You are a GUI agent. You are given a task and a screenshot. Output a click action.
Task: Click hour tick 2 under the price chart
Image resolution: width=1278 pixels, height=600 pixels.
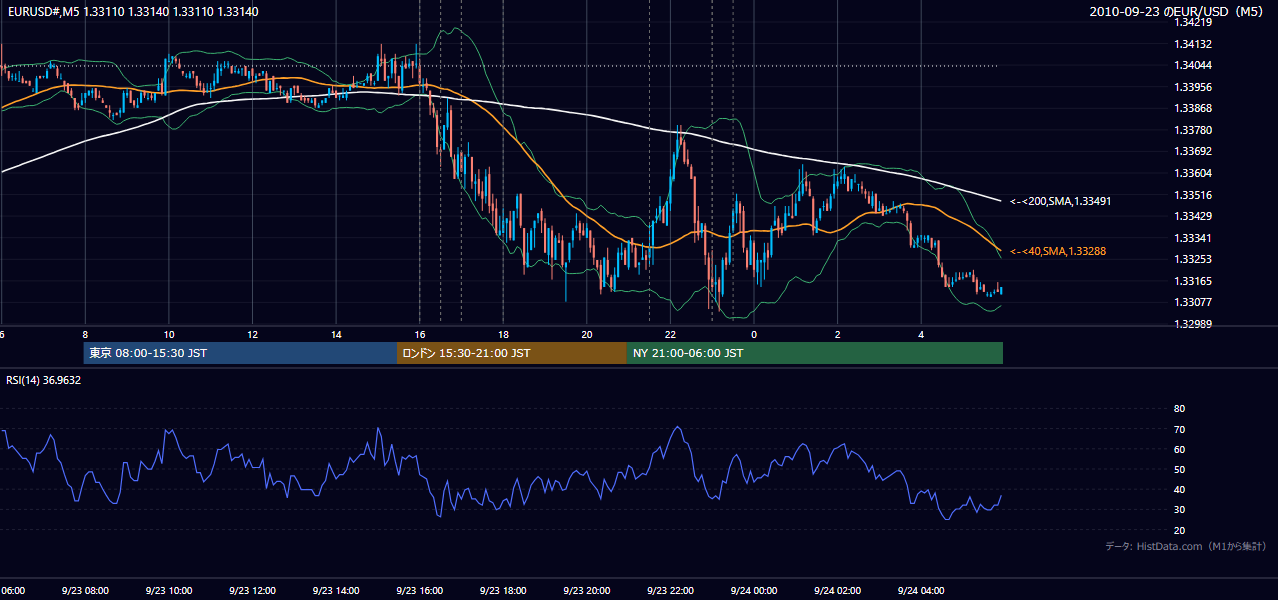[x=838, y=334]
